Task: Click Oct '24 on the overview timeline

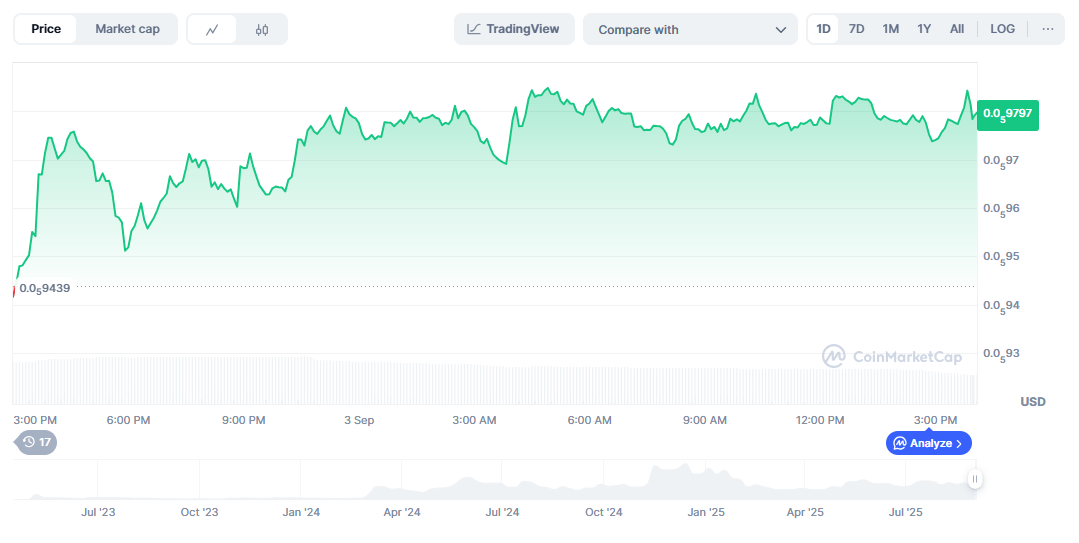Action: pos(603,512)
